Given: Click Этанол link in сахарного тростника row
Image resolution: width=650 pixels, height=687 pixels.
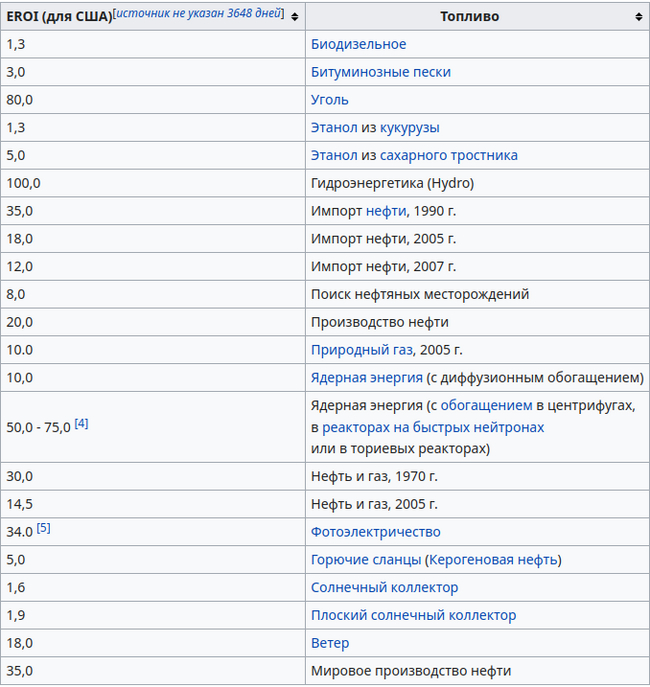Looking at the screenshot, I should (x=334, y=155).
